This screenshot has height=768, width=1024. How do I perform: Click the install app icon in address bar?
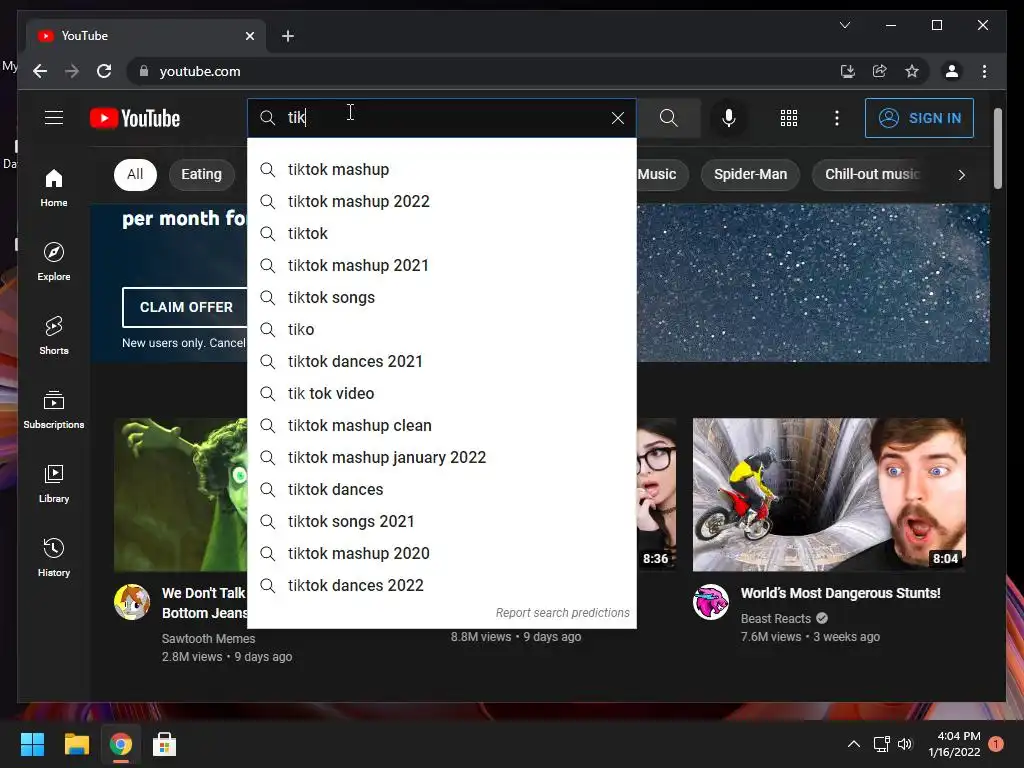click(848, 71)
